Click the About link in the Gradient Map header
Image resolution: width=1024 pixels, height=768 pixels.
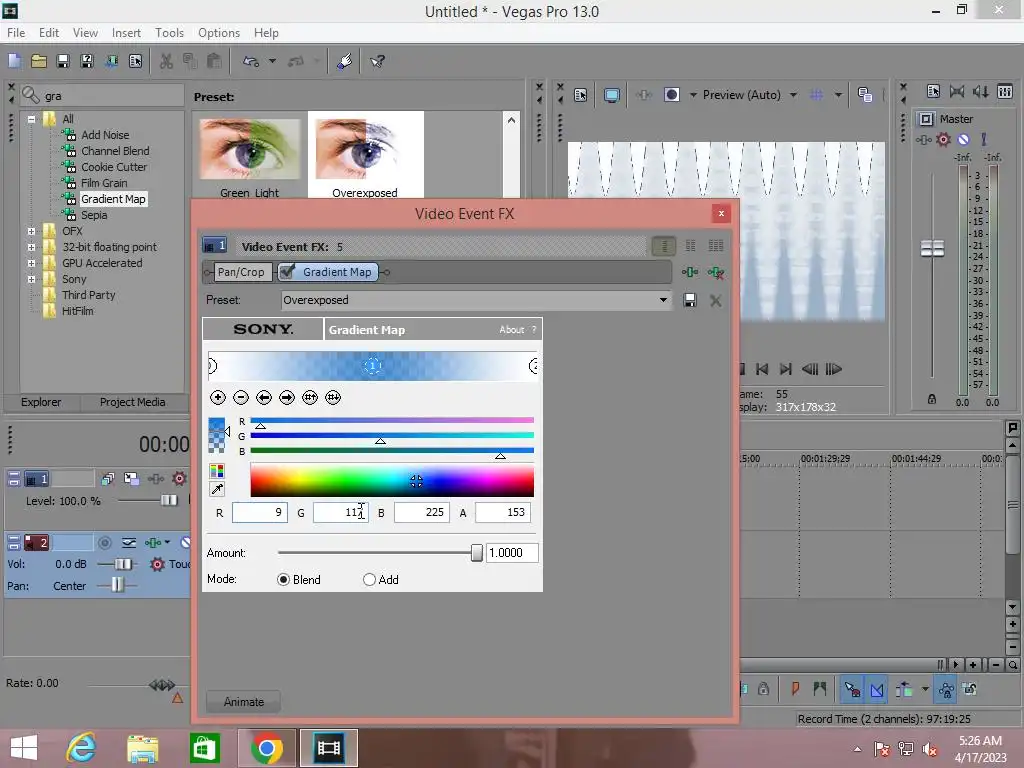tap(512, 330)
